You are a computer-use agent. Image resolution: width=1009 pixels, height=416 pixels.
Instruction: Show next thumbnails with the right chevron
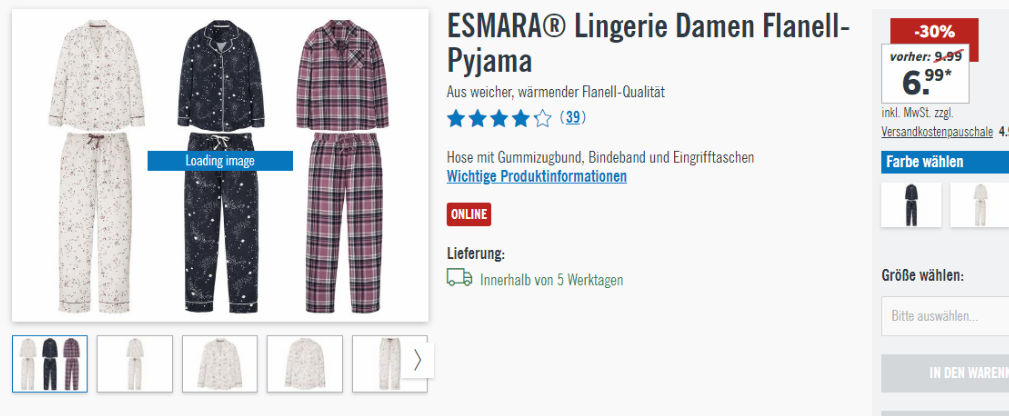tap(417, 360)
